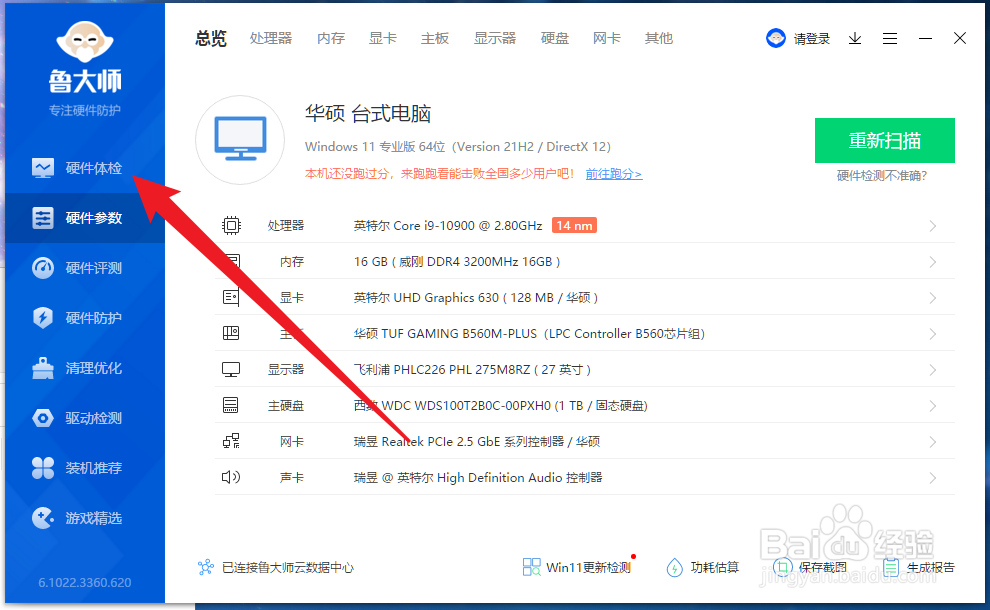The width and height of the screenshot is (990, 610).
Task: Click the 显卡 graphics card icon
Action: [x=231, y=297]
